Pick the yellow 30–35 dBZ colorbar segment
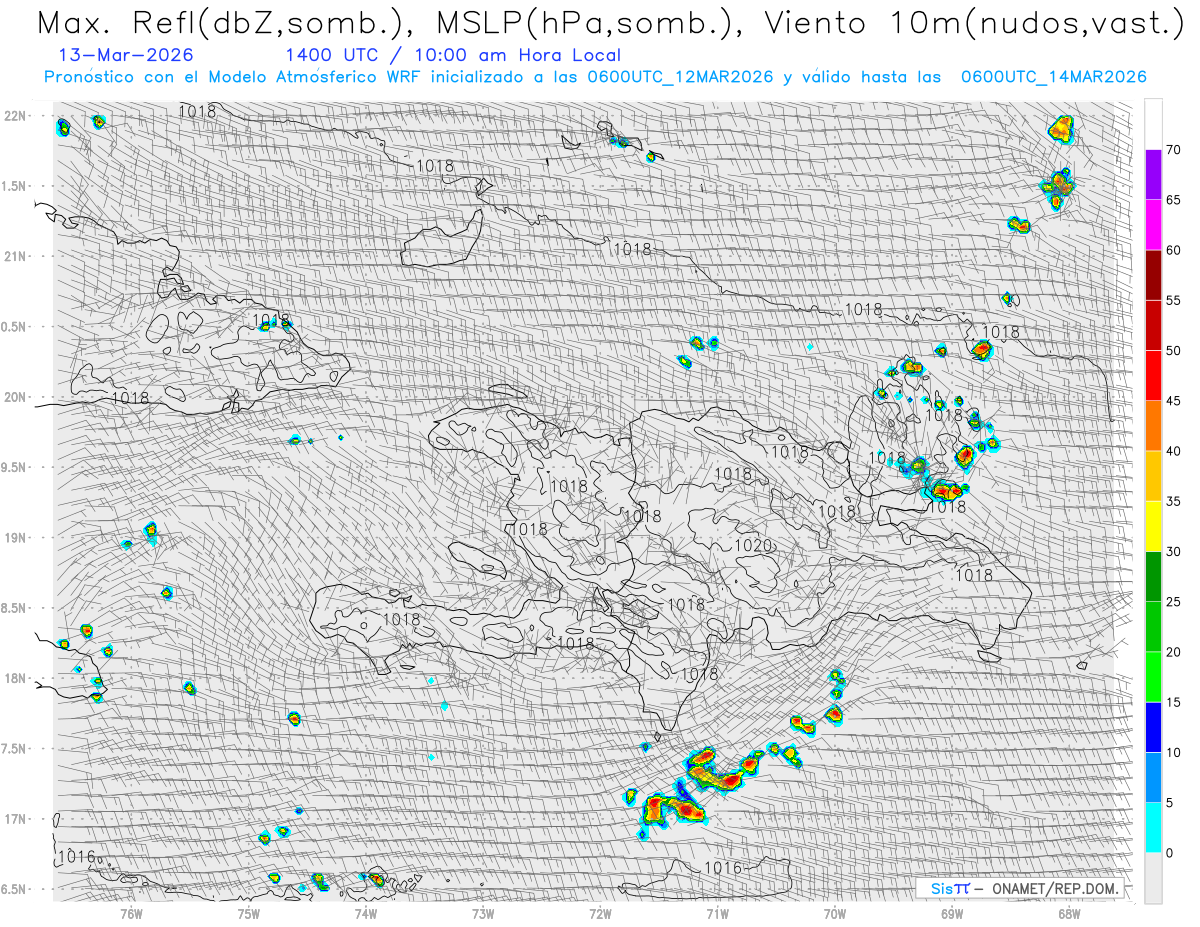1200x927 pixels. tap(1153, 526)
